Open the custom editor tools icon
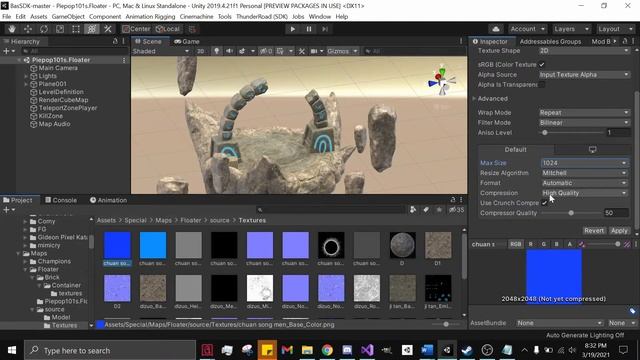The image size is (640, 360). pyautogui.click(x=108, y=29)
